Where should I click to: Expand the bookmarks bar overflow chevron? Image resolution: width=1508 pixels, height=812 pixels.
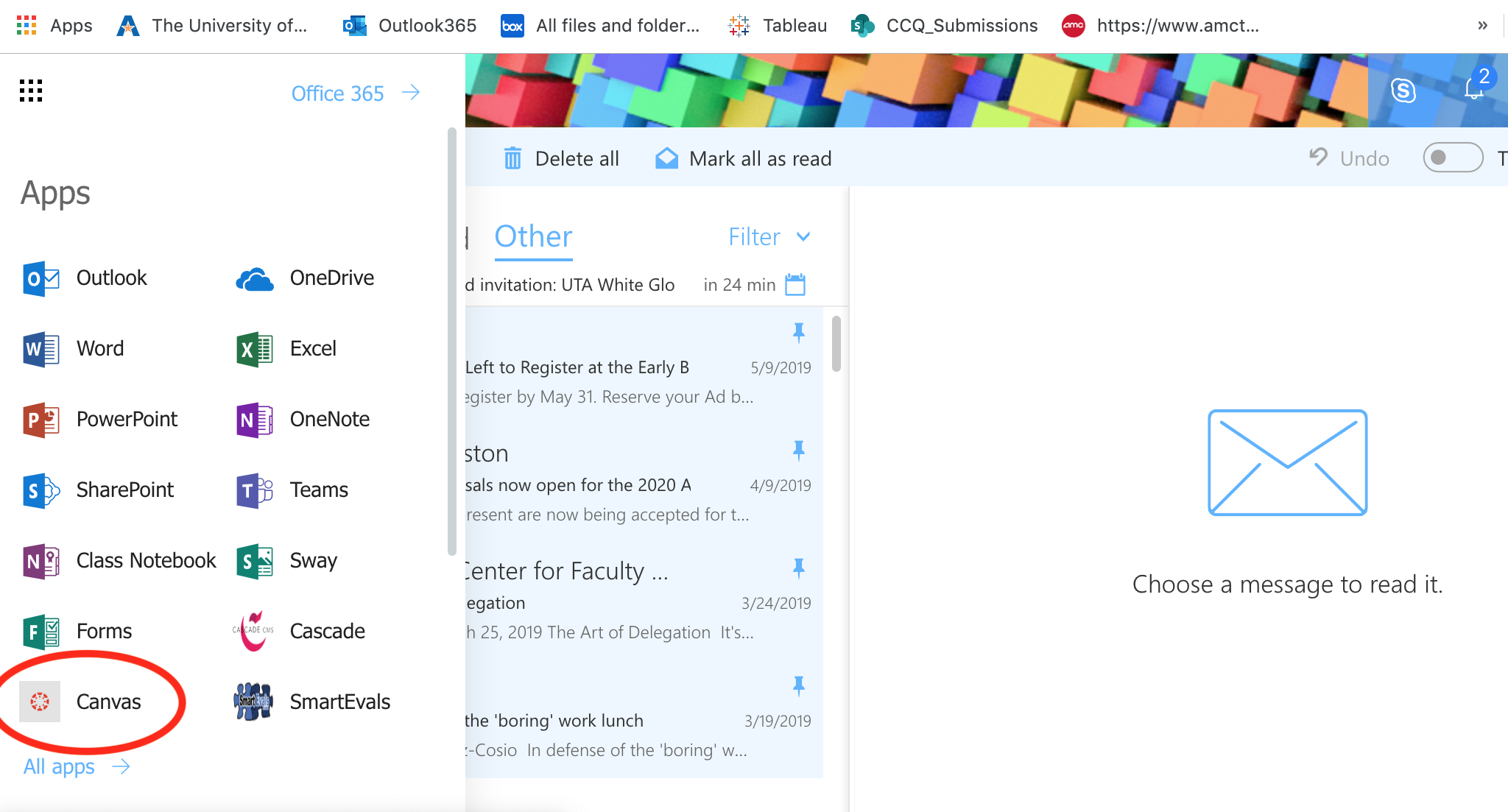1482,26
